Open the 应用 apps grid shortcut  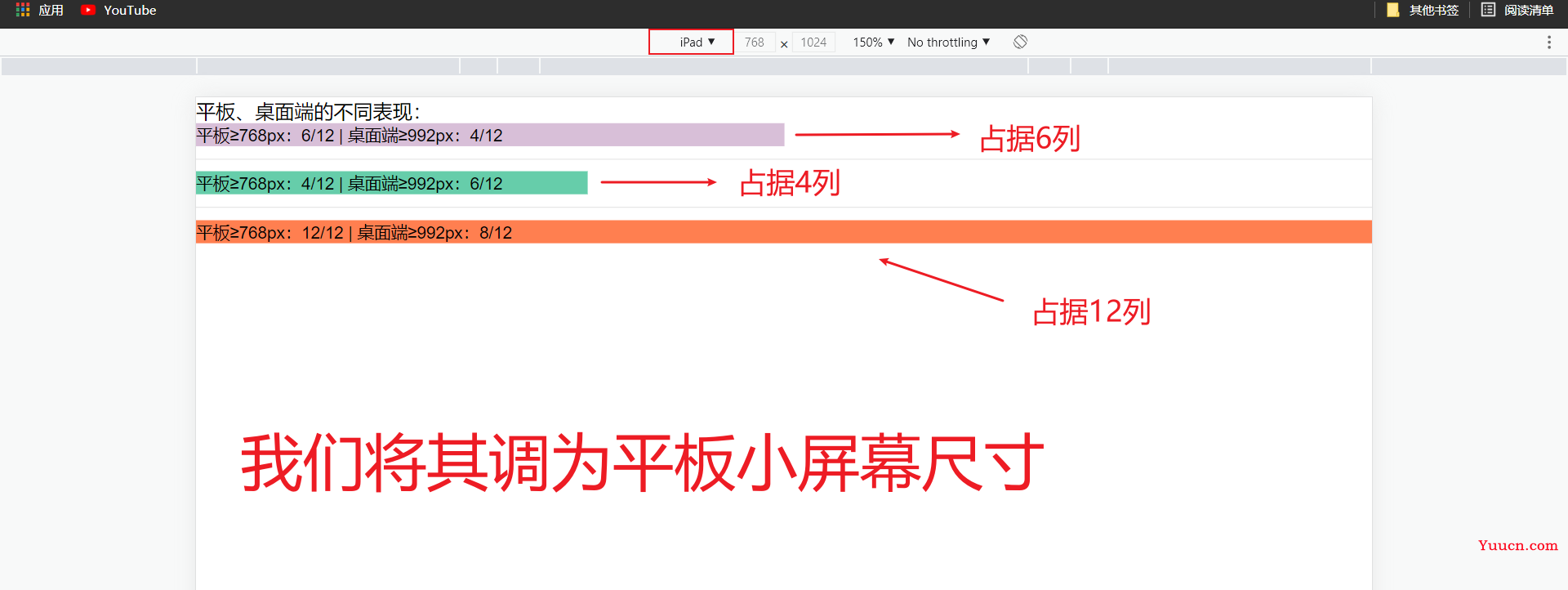(39, 11)
